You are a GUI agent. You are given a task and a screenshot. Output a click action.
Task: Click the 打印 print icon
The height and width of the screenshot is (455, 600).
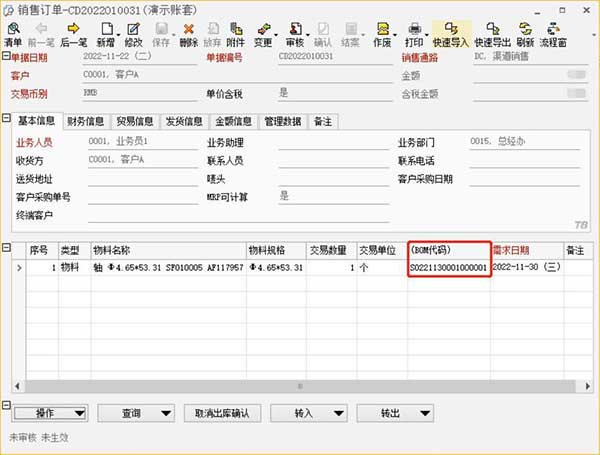tap(414, 34)
